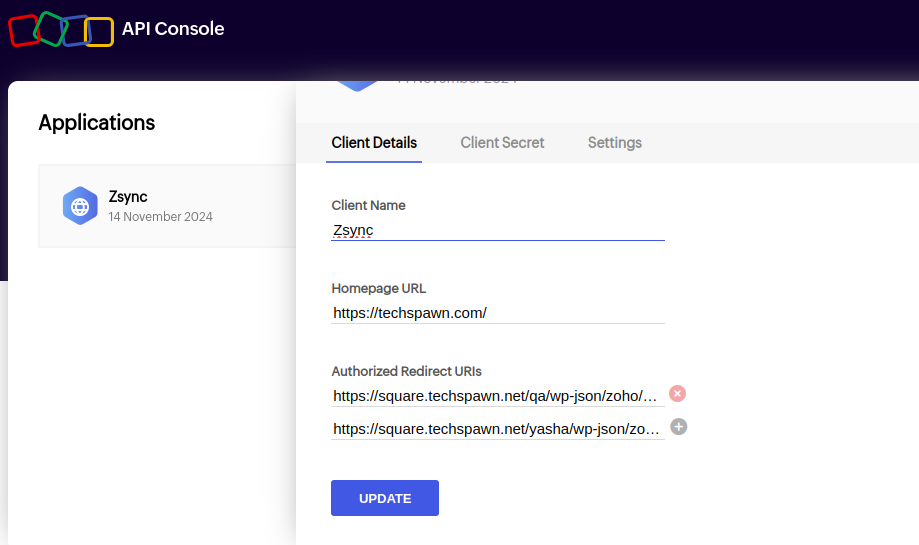Edit the qa redirect URI field
Viewport: 919px width, 545px height.
click(496, 396)
